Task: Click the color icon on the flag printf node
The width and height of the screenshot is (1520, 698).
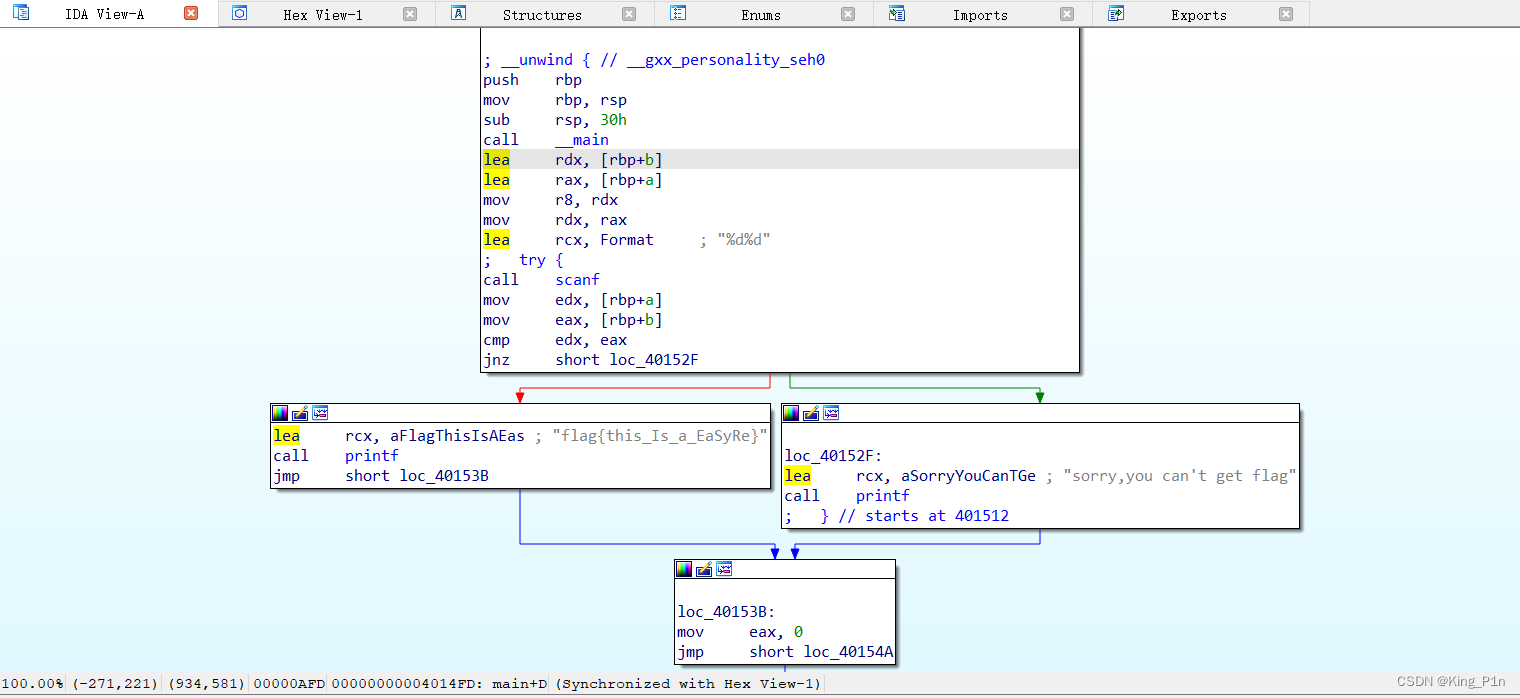Action: point(280,413)
